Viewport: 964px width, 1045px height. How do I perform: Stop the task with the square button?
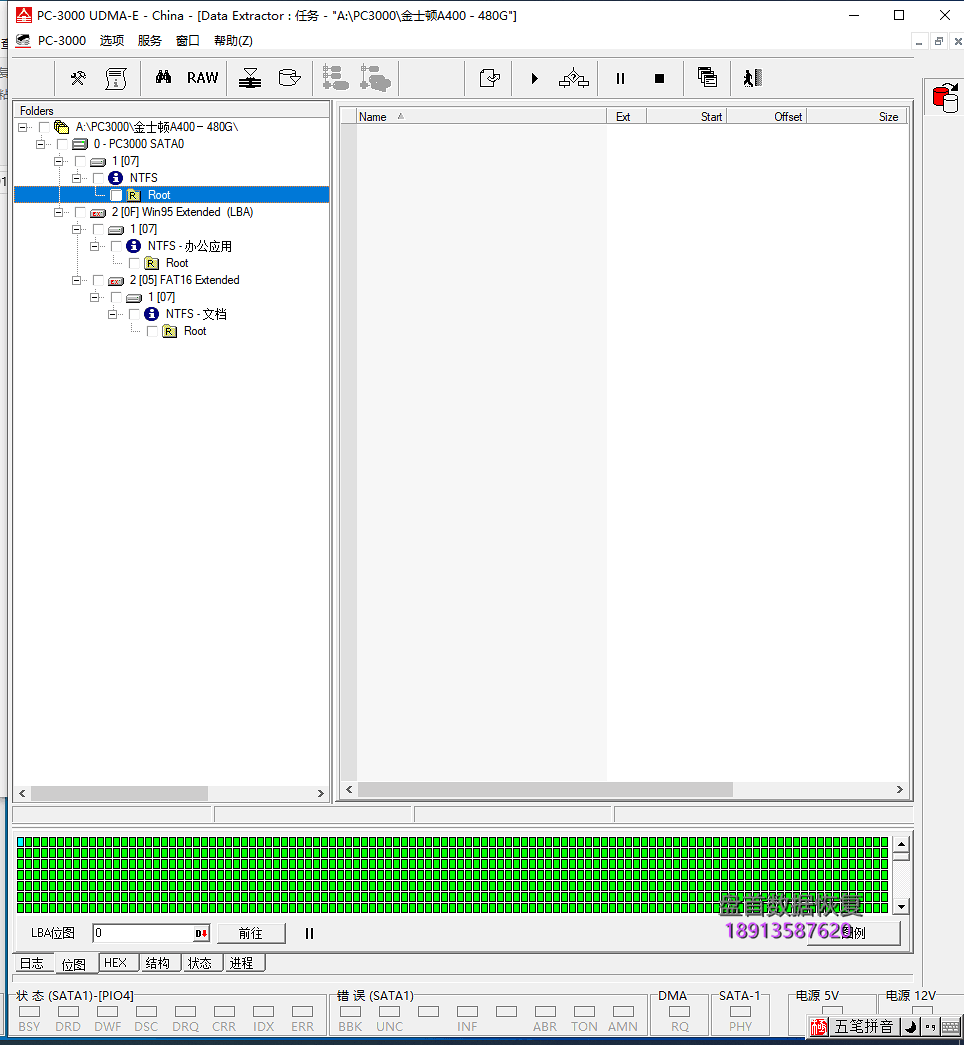659,79
